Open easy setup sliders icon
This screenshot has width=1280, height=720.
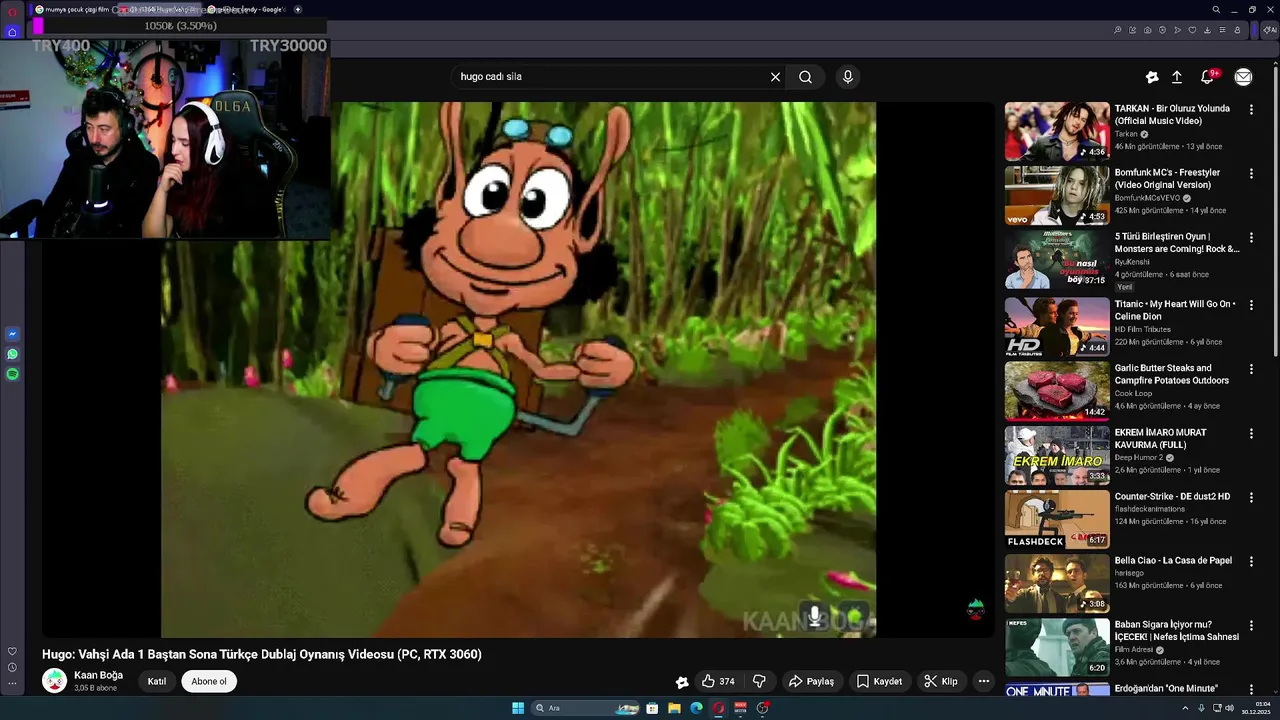click(x=1222, y=30)
